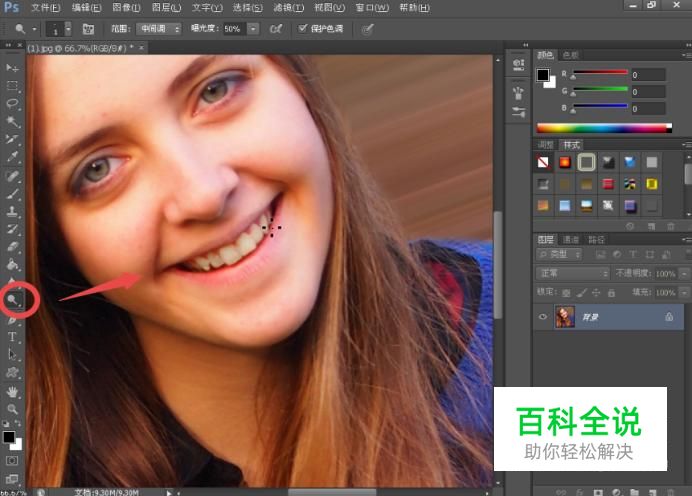This screenshot has width=692, height=496.
Task: Click the 背景 layer thumbnail
Action: tap(565, 317)
